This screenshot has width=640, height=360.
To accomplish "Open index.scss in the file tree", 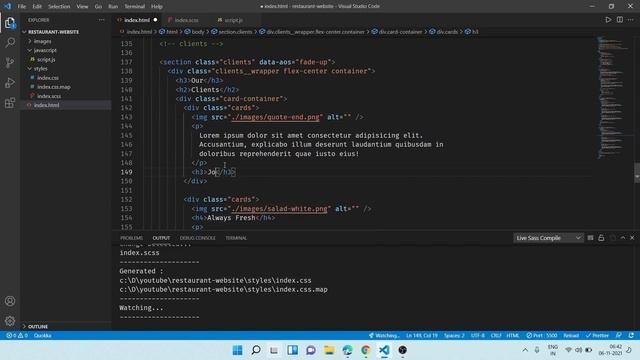I will pos(49,96).
